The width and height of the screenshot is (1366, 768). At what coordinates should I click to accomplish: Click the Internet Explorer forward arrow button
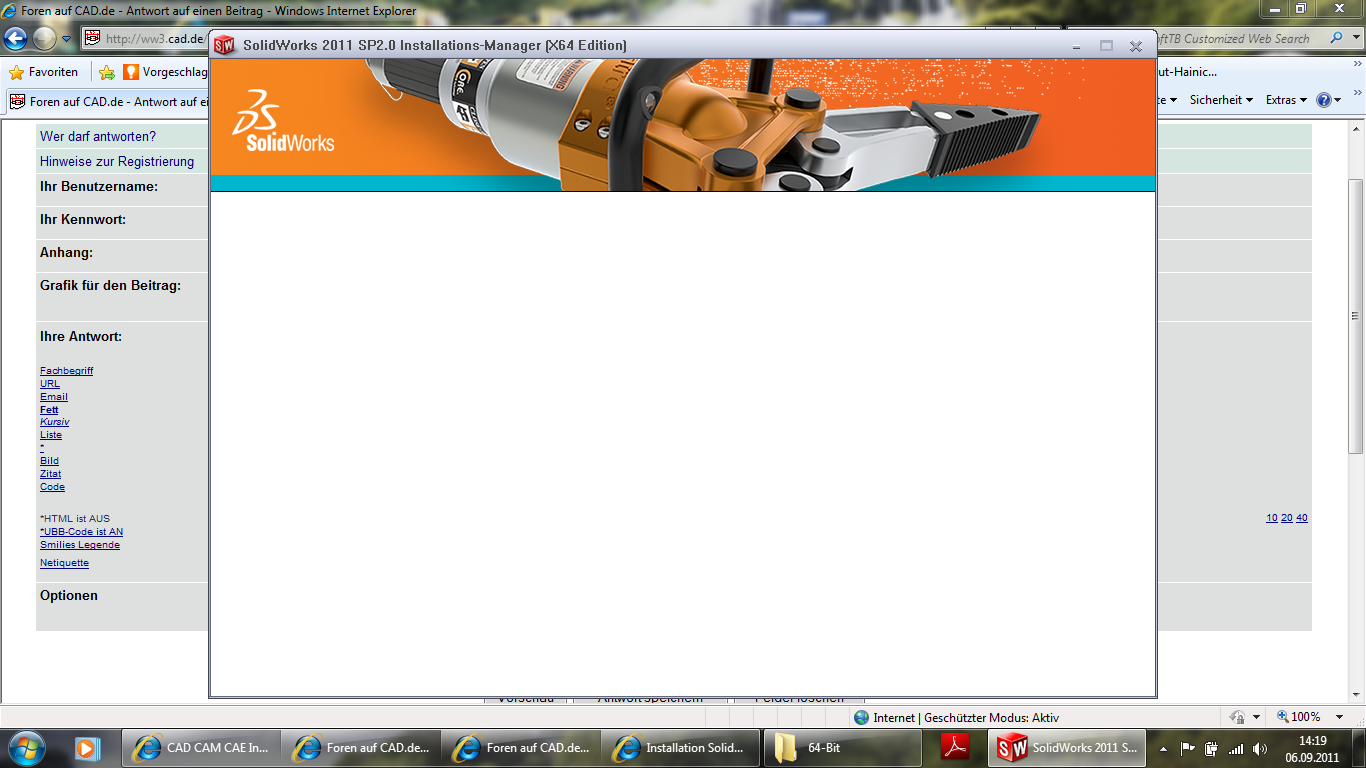(44, 39)
